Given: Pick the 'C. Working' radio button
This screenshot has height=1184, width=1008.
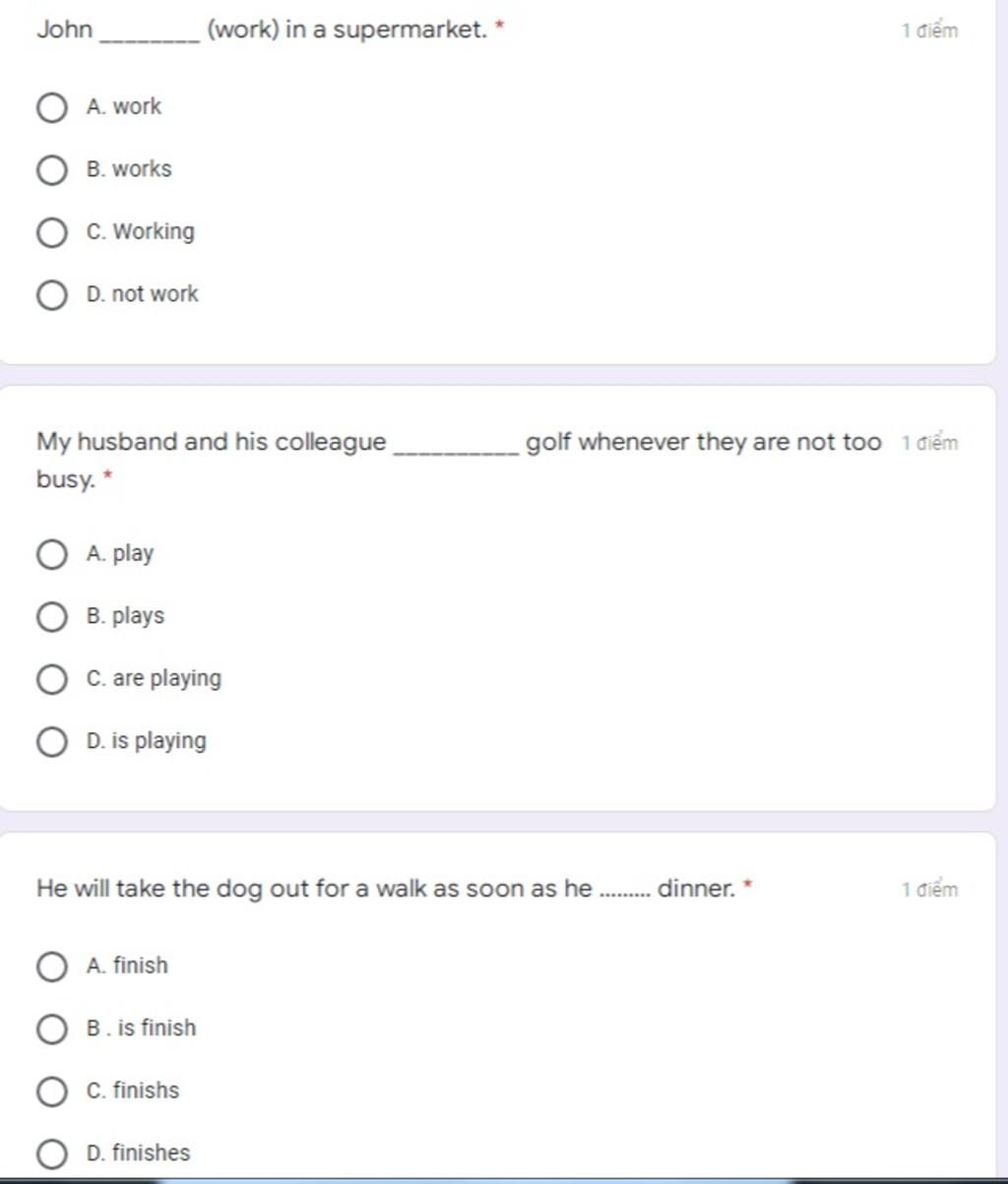Looking at the screenshot, I should [x=52, y=232].
